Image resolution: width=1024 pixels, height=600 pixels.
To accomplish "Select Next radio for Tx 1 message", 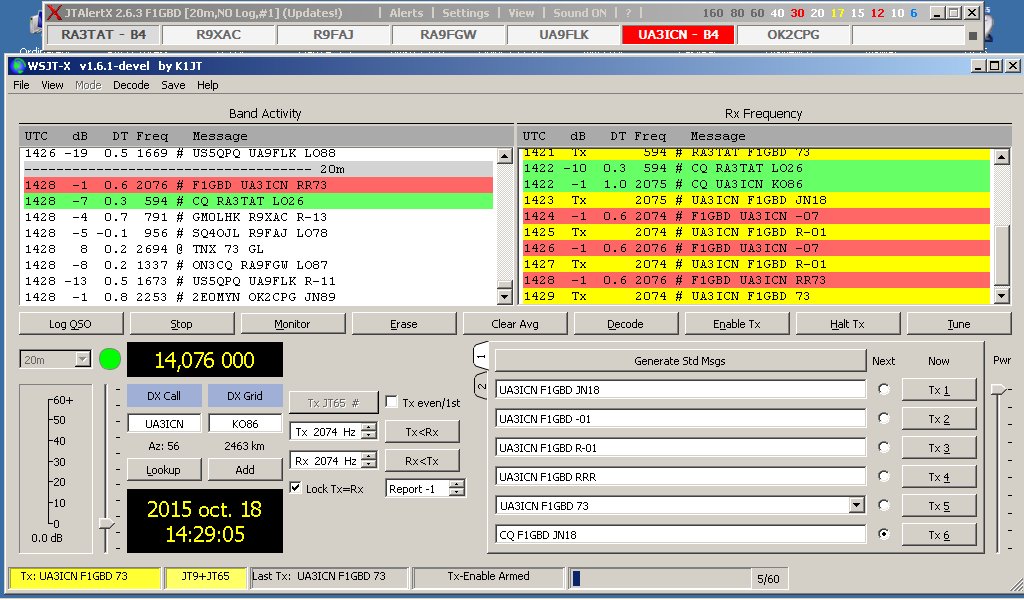I will pyautogui.click(x=884, y=389).
